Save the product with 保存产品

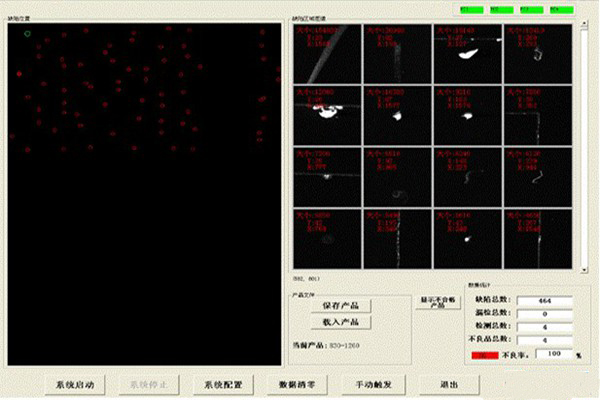(x=341, y=305)
